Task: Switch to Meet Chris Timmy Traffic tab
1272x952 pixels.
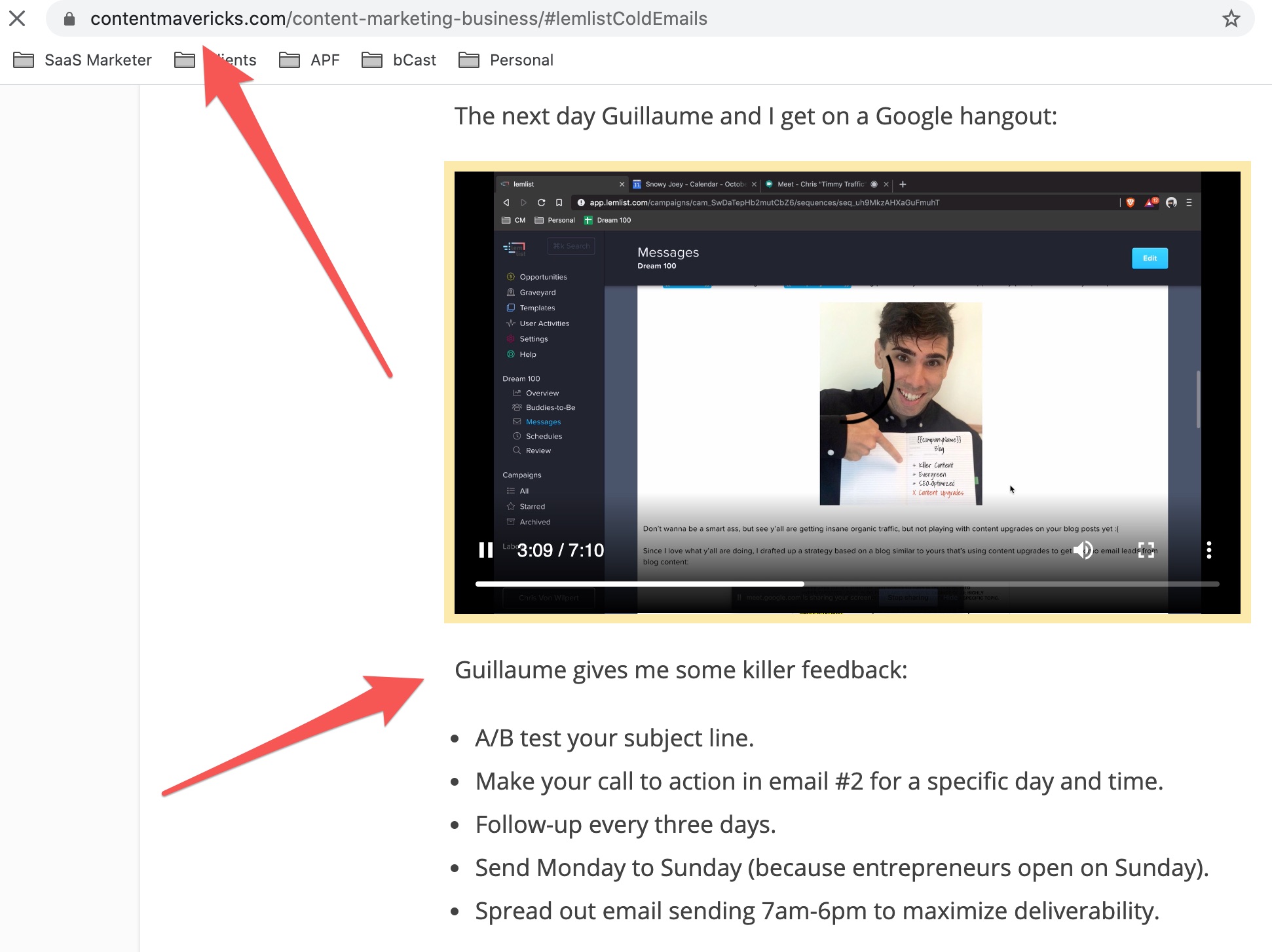Action: click(x=827, y=184)
